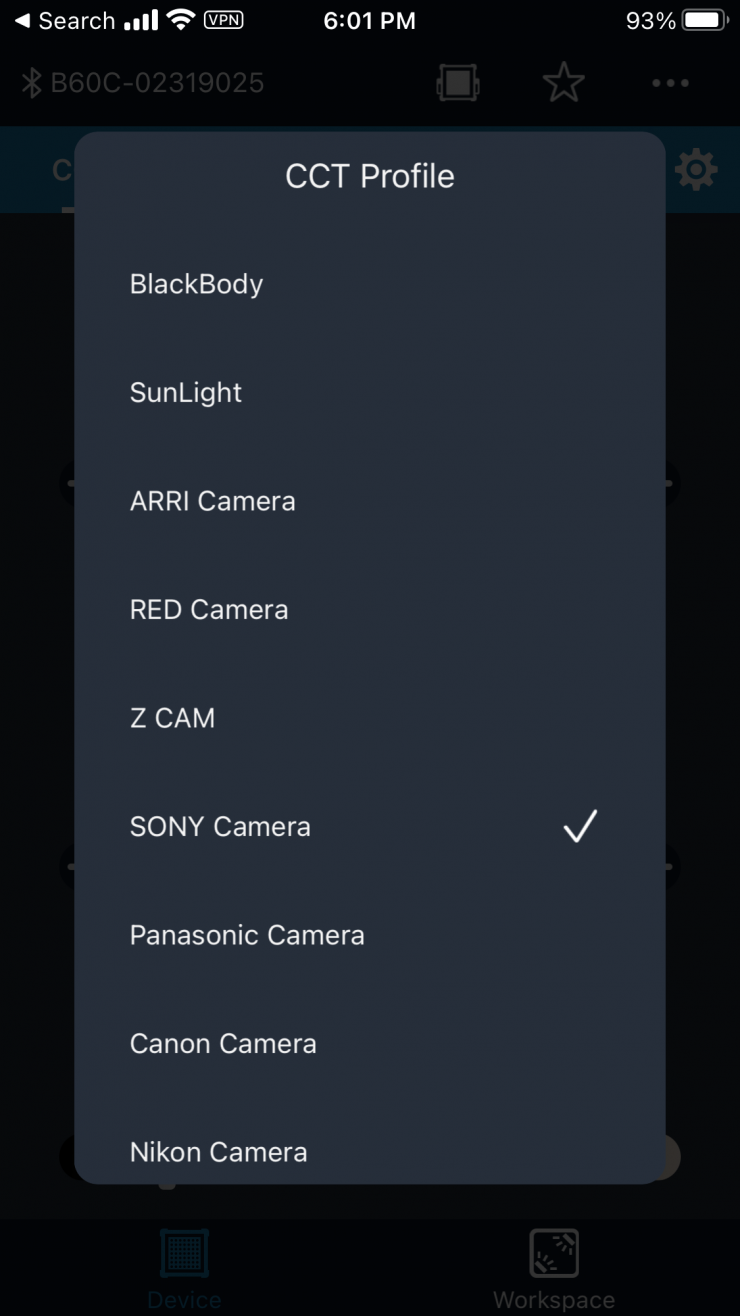This screenshot has width=740, height=1316.
Task: Tap the CCT Profile popup title
Action: click(370, 176)
